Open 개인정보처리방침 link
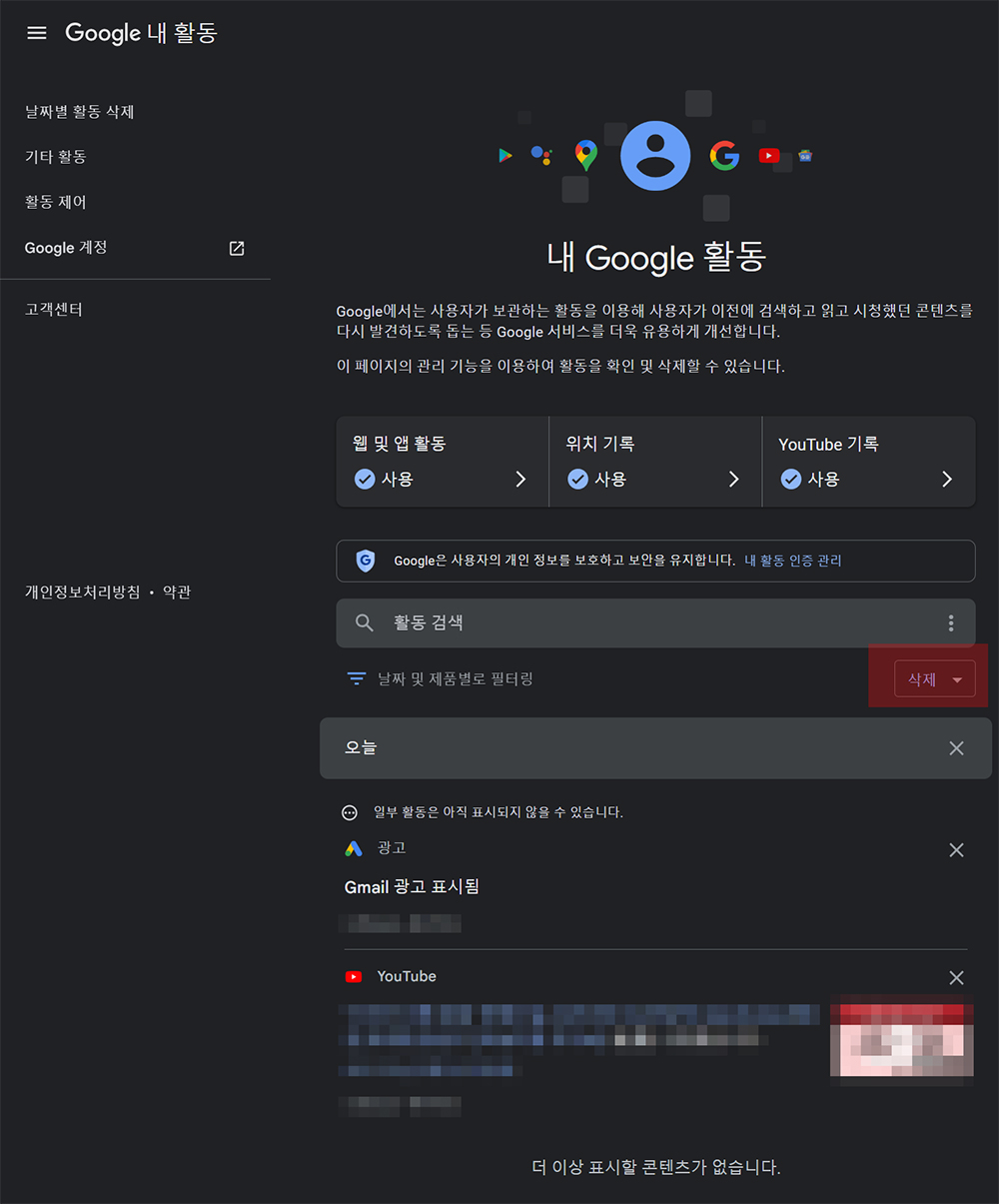 coord(82,593)
